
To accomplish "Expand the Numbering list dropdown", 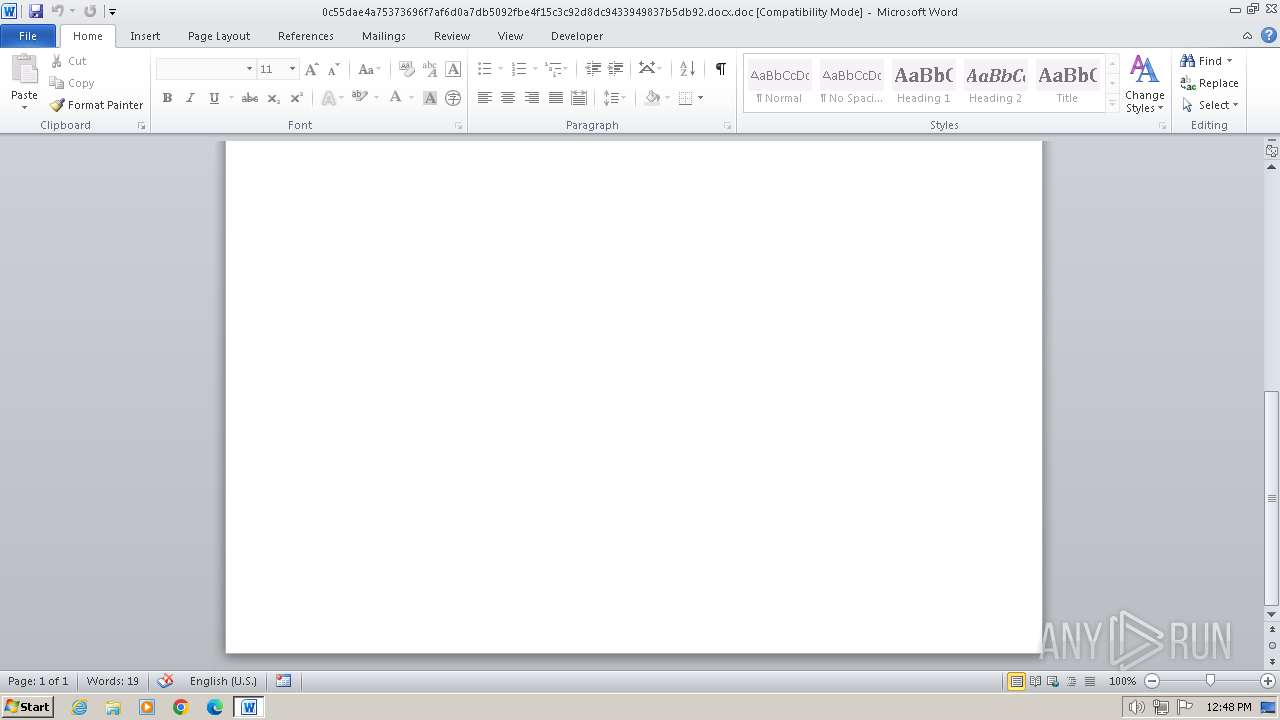I will 535,69.
